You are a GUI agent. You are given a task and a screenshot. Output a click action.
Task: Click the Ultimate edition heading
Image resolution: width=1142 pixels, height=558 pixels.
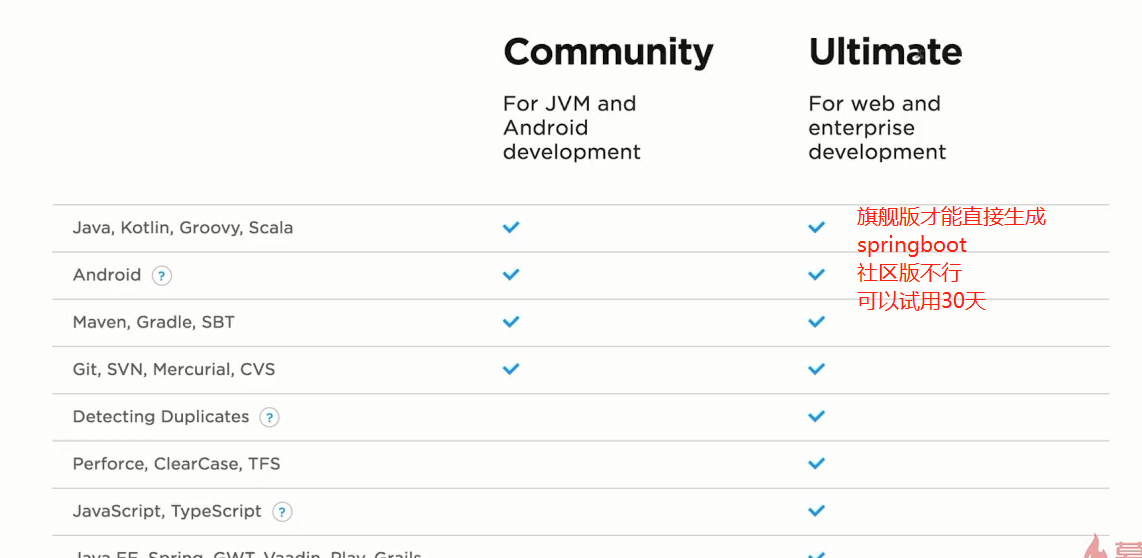tap(885, 52)
